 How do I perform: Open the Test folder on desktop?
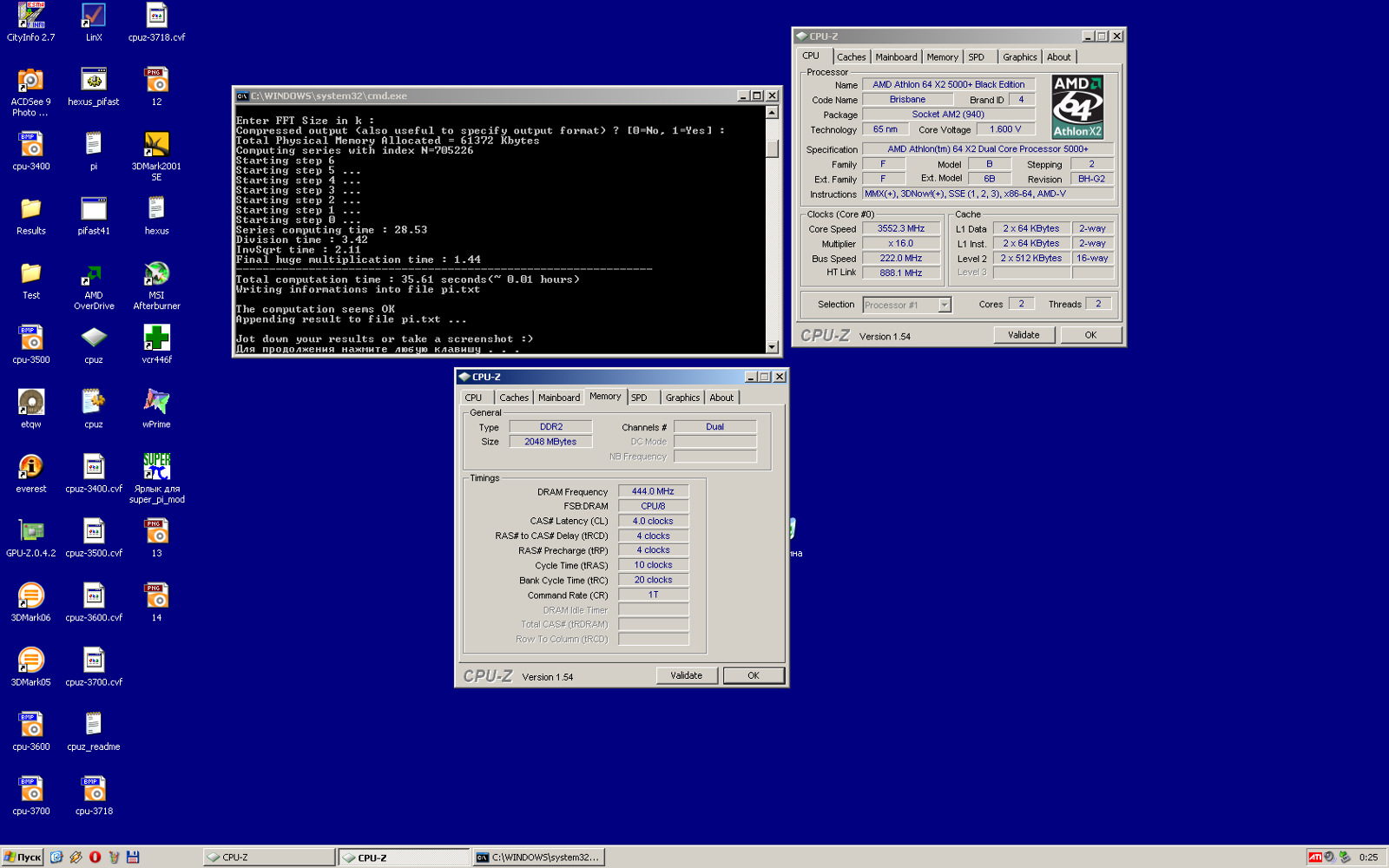(x=31, y=280)
